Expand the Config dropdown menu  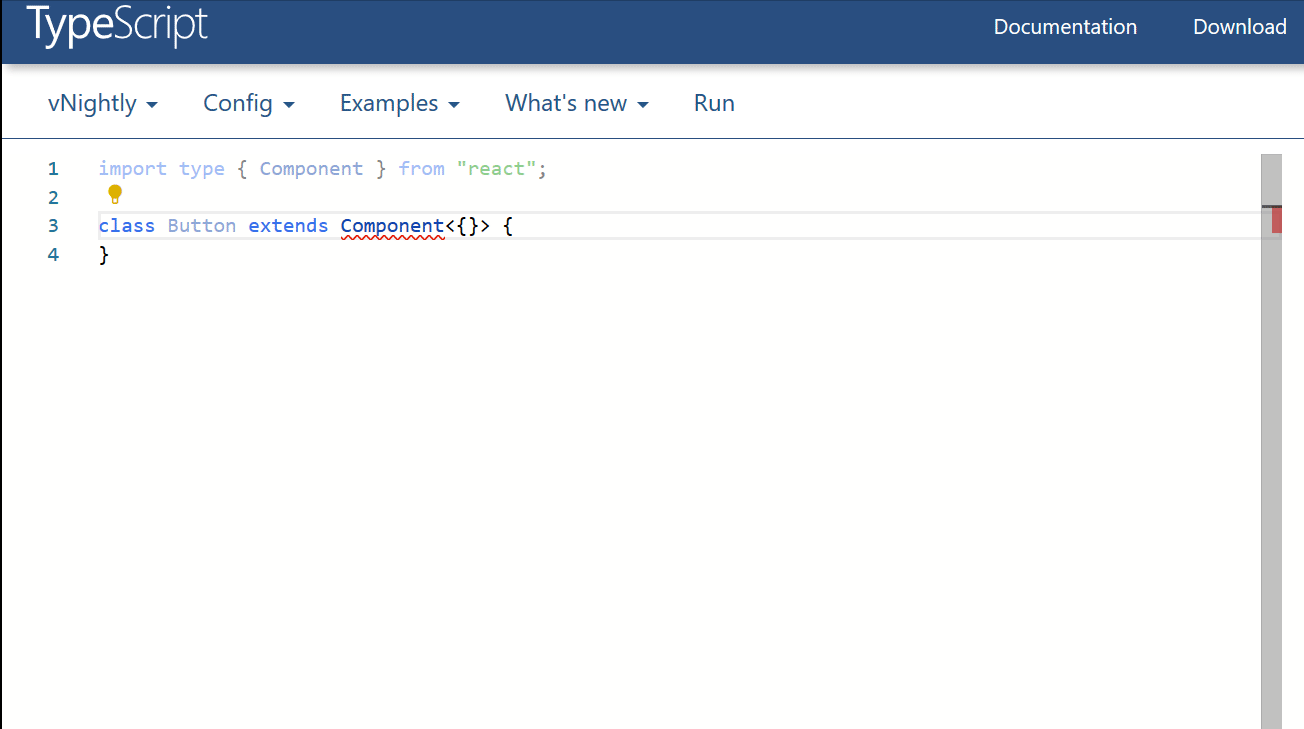pyautogui.click(x=249, y=103)
